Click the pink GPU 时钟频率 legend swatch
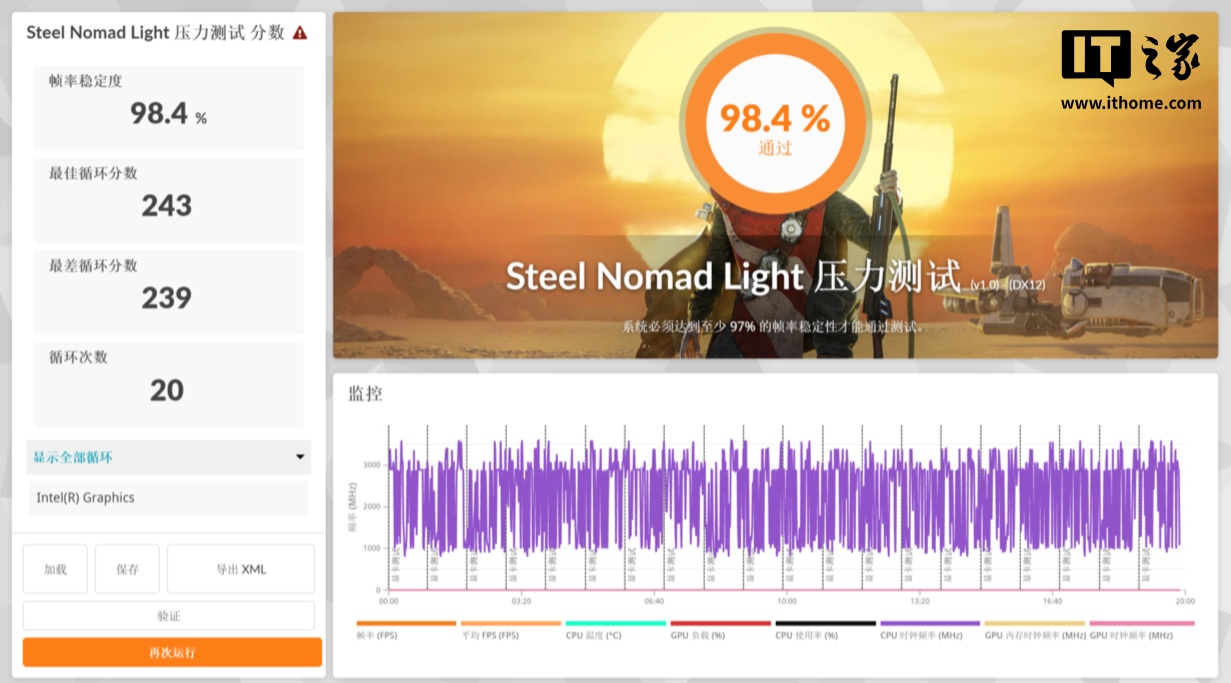This screenshot has height=683, width=1231. pyautogui.click(x=1141, y=623)
